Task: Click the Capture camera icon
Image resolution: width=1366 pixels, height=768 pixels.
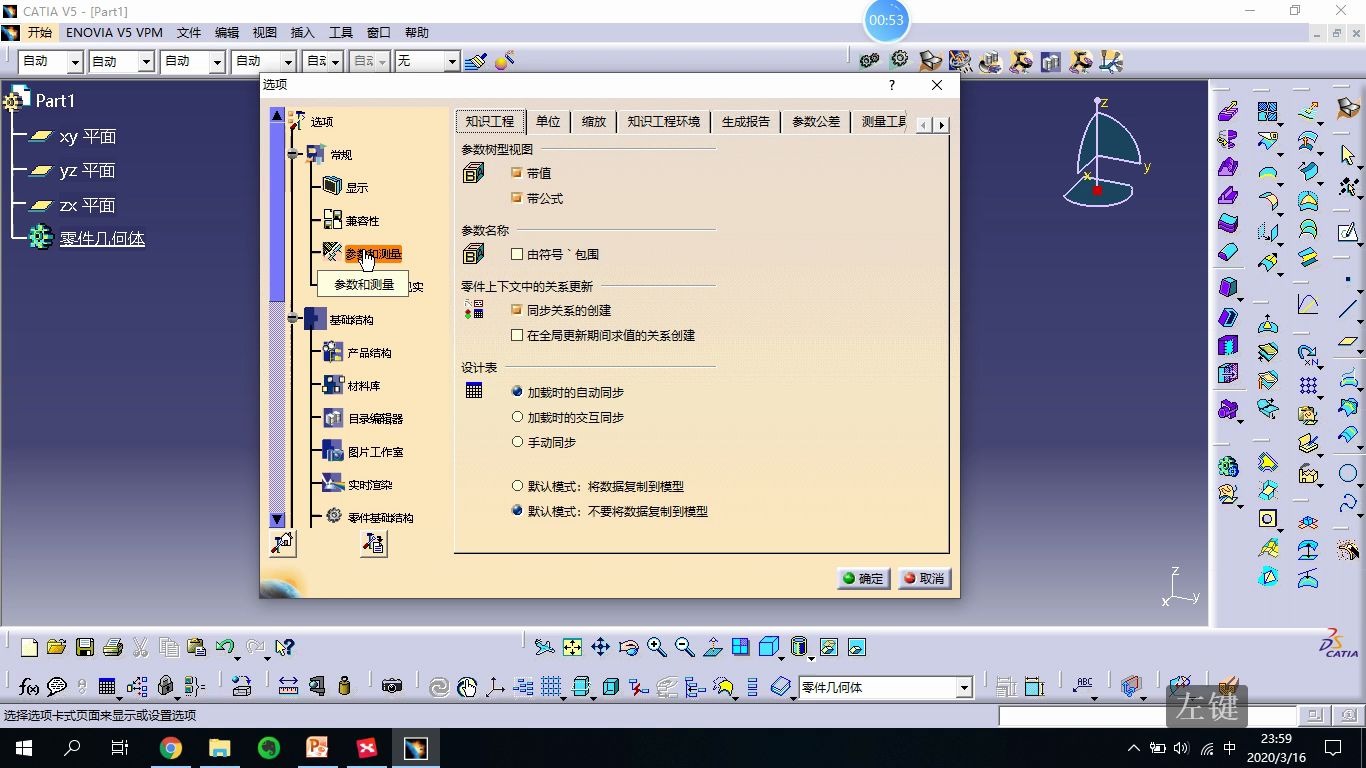Action: click(x=392, y=686)
